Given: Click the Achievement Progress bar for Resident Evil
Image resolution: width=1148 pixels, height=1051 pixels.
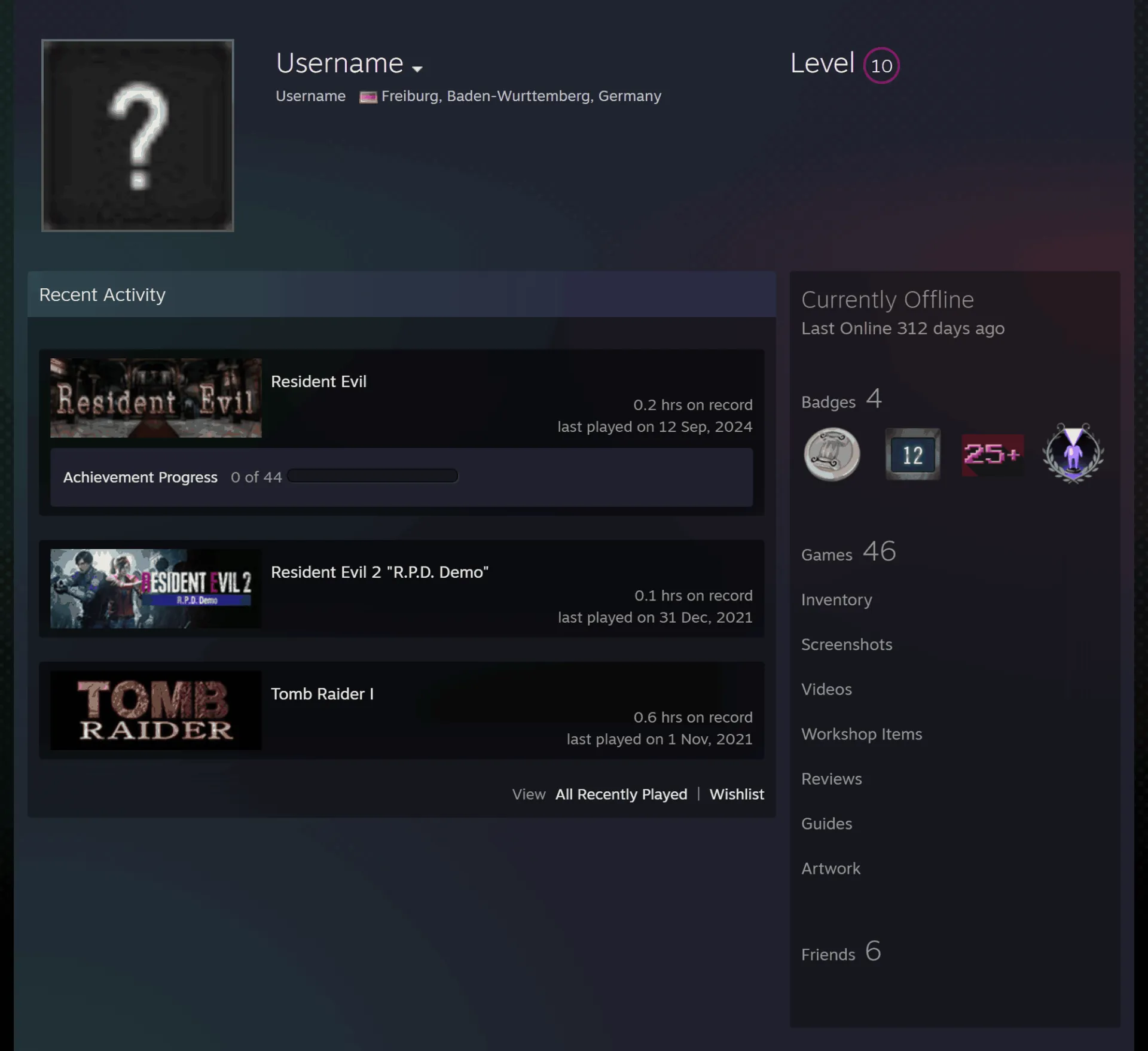Looking at the screenshot, I should (373, 476).
